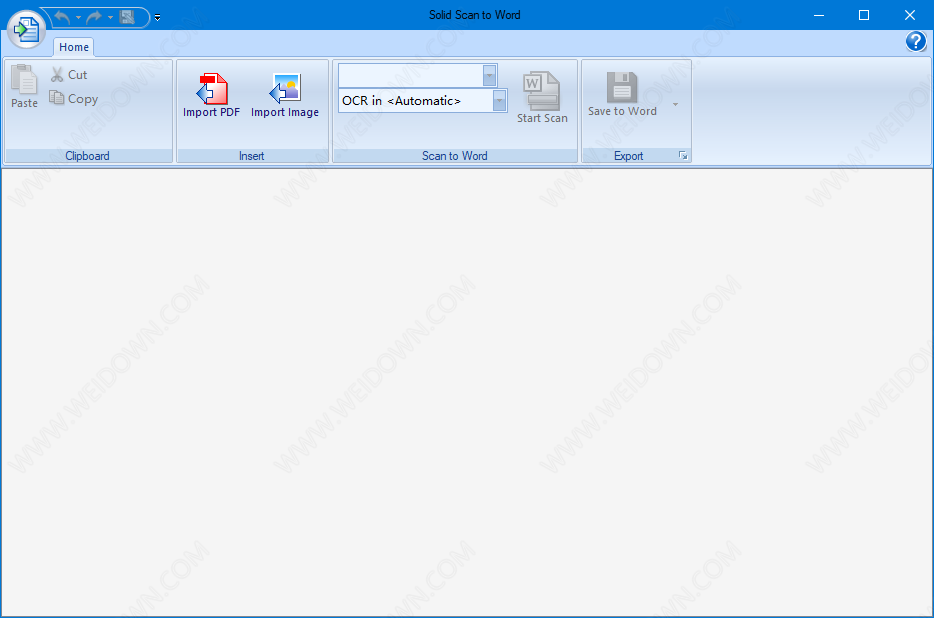Click the Cut scissors button
934x618 pixels.
tap(69, 74)
